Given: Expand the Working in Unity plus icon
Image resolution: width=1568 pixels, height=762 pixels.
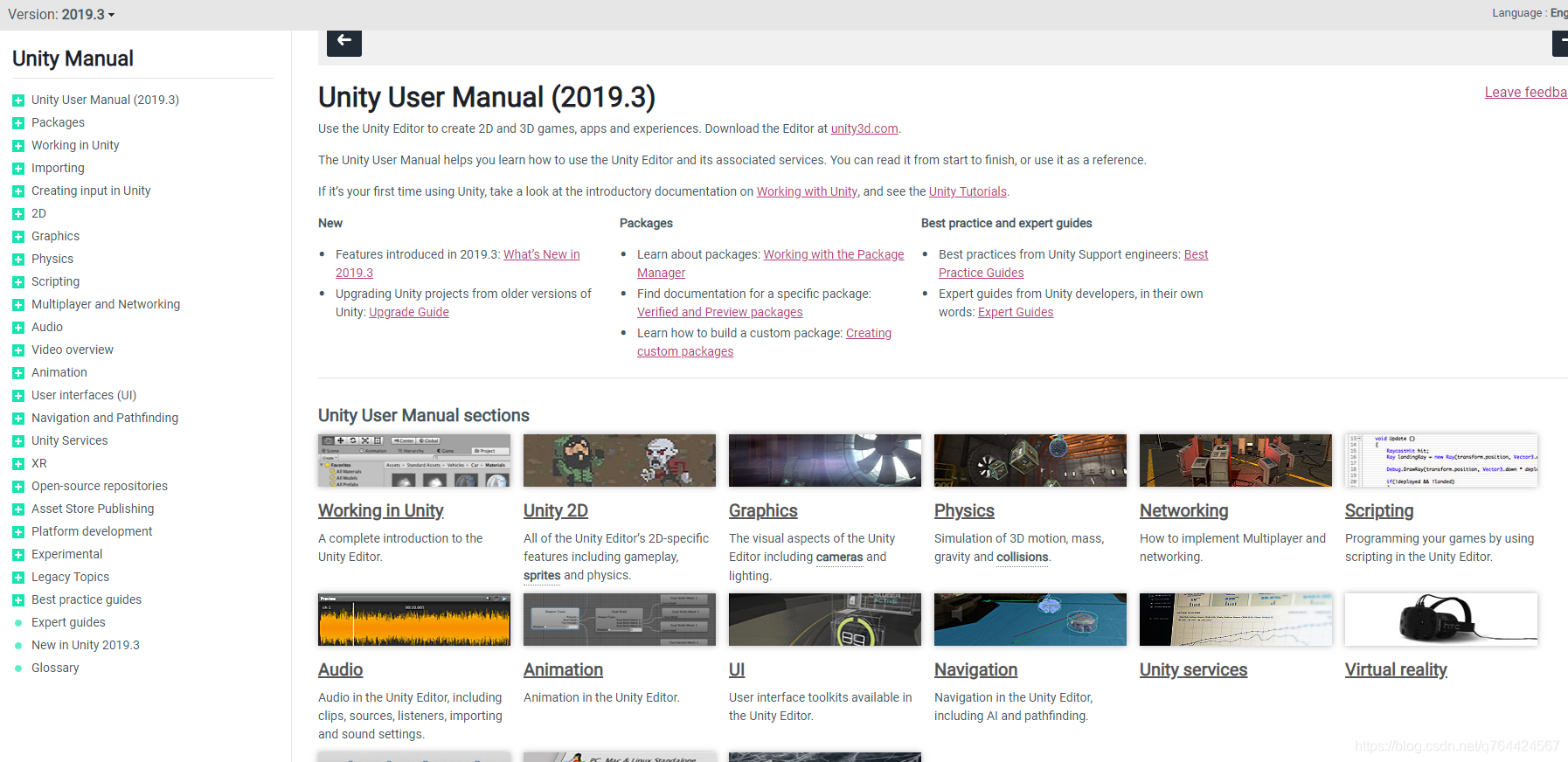Looking at the screenshot, I should (18, 146).
